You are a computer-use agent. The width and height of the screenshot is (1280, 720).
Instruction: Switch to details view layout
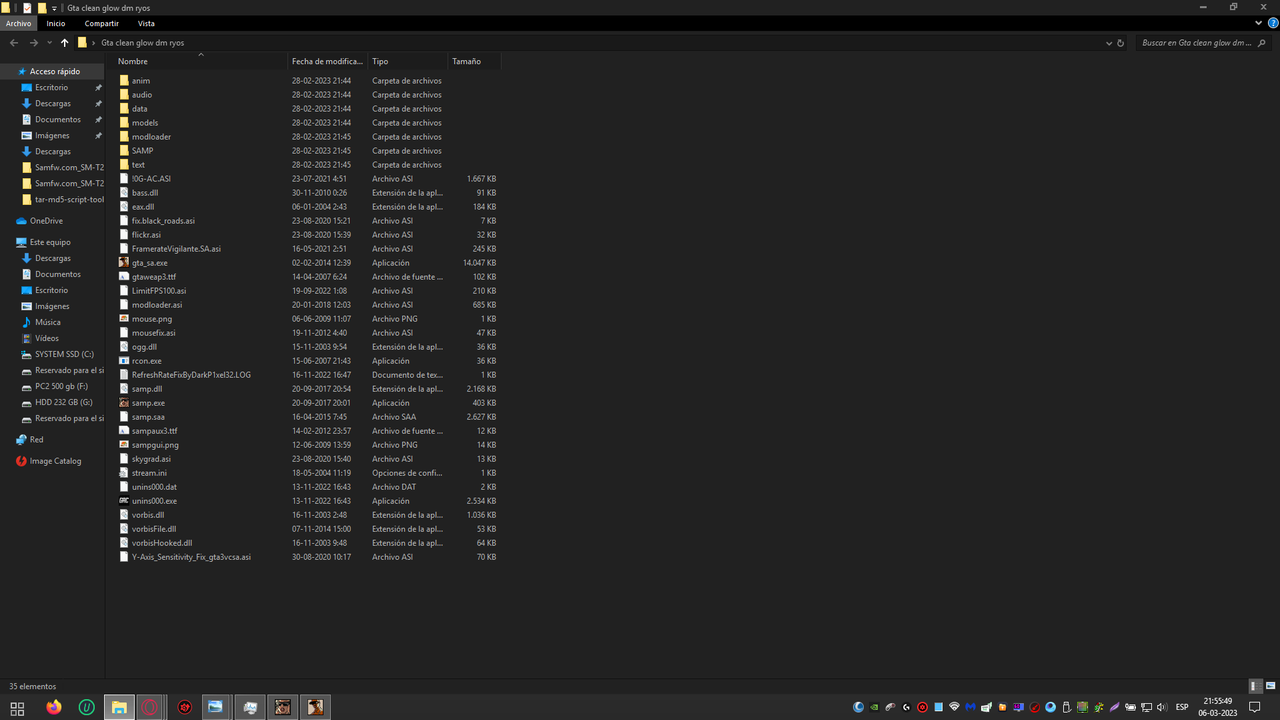pos(1255,686)
